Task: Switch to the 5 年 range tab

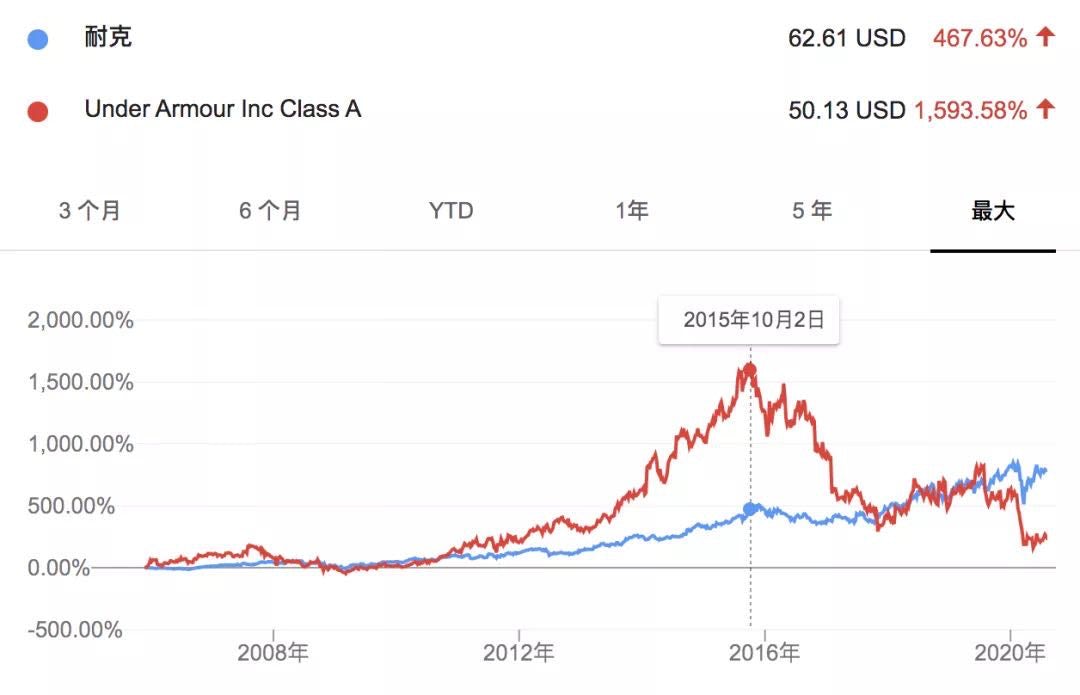Action: [812, 211]
